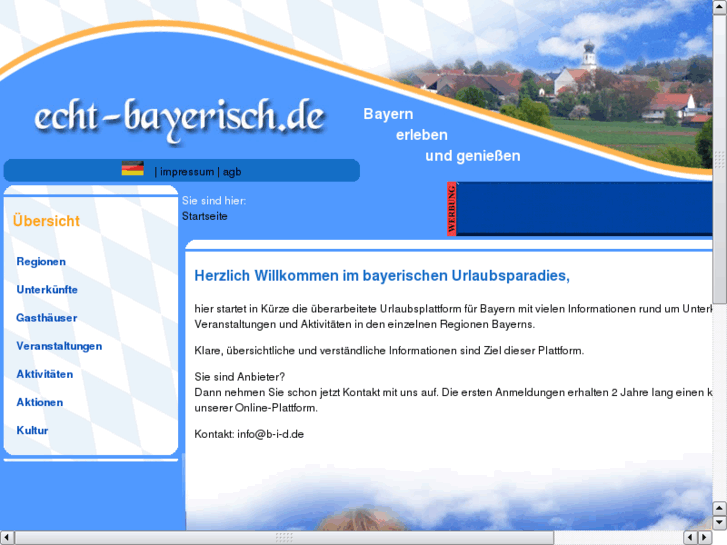
Task: Click the 'Bayern erleben und genießen' slogan
Action: (442, 135)
